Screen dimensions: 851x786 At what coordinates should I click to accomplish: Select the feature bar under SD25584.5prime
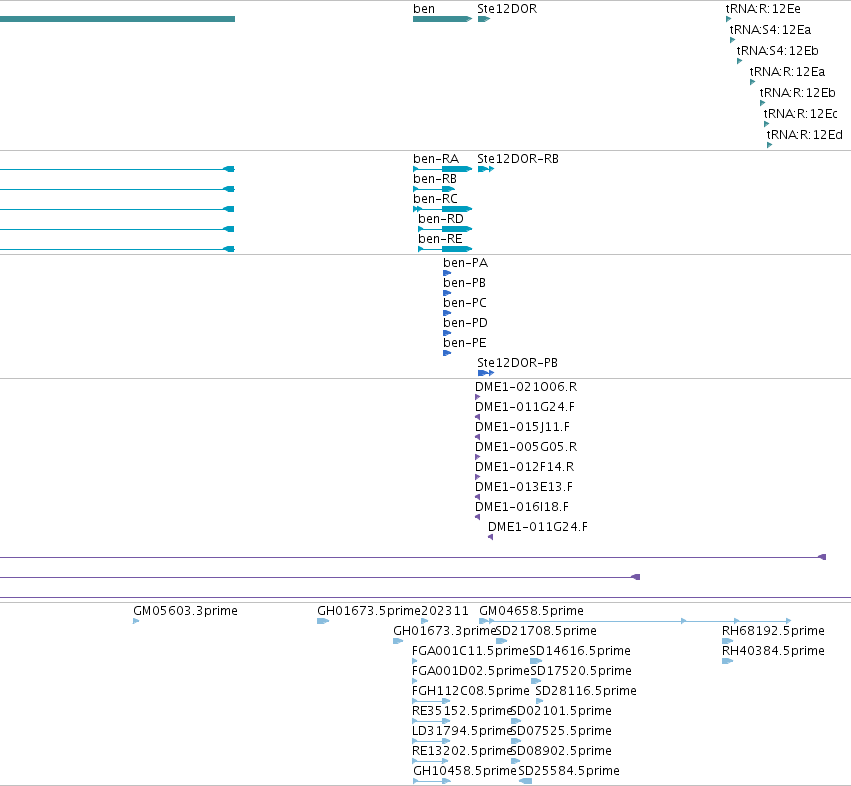coord(525,781)
